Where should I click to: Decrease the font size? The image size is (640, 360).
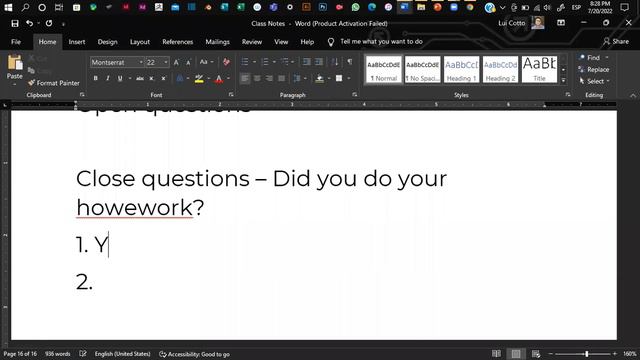[188, 62]
